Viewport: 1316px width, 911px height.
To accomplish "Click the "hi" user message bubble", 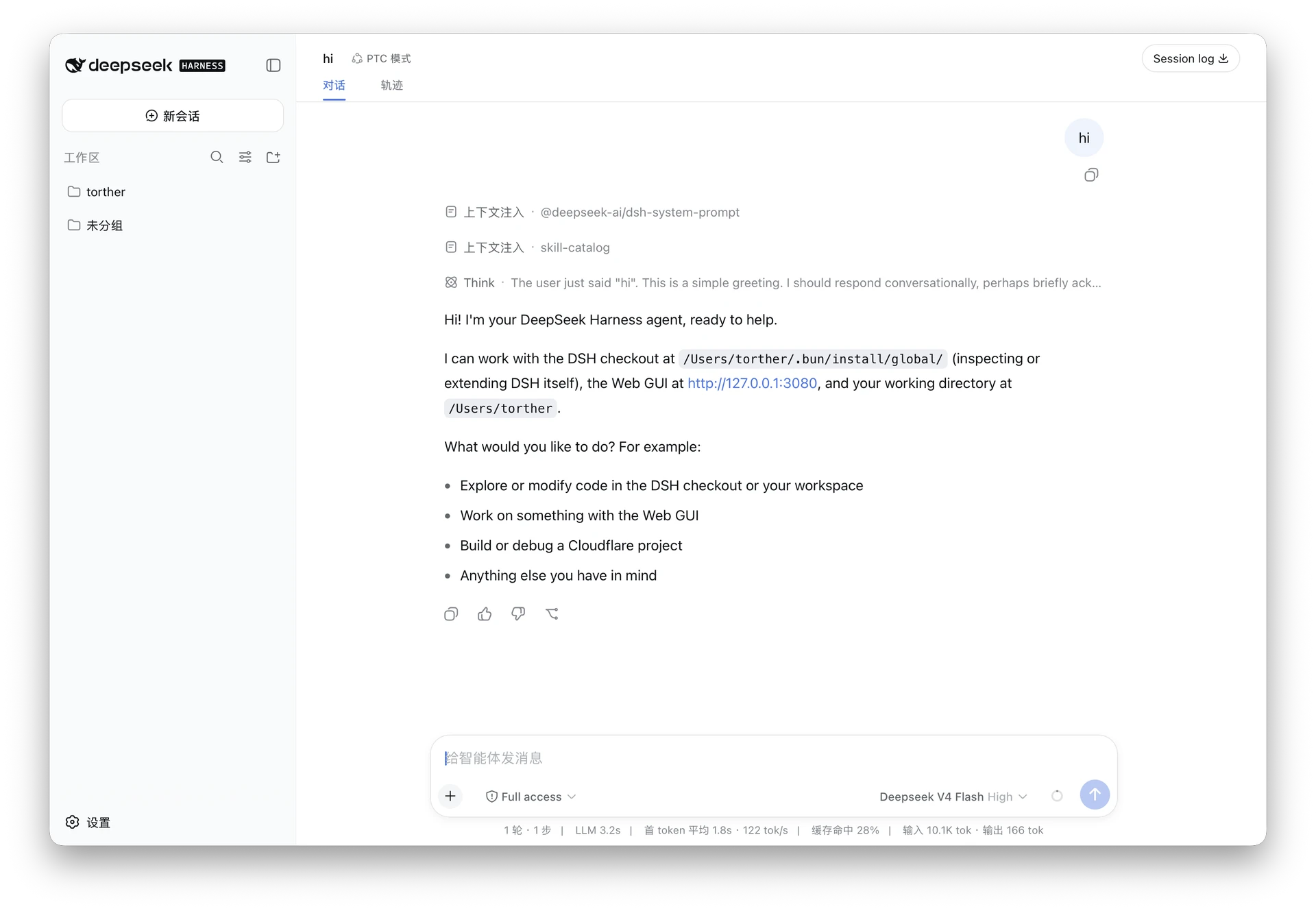I will tap(1084, 138).
